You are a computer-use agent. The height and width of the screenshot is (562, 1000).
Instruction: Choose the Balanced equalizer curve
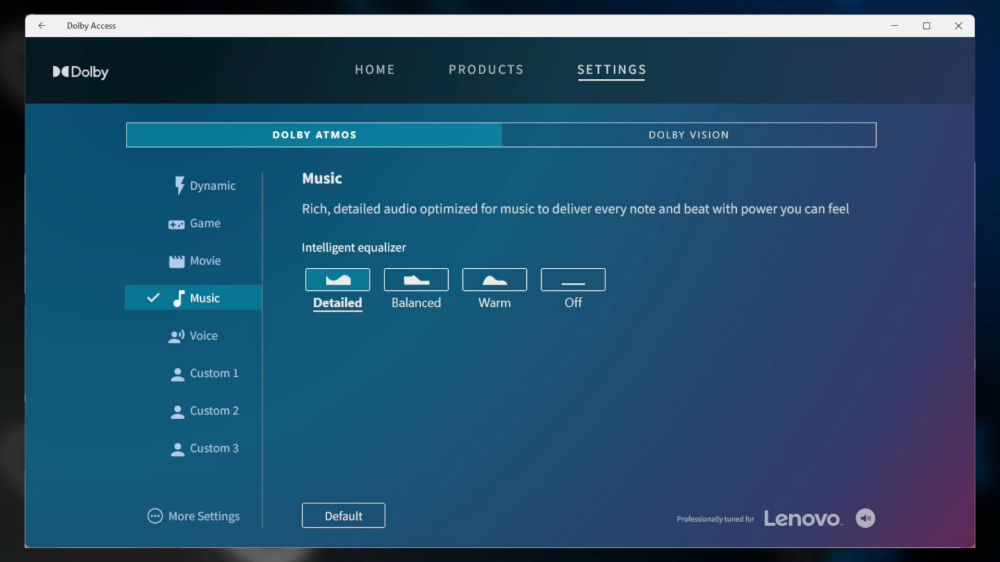(416, 279)
